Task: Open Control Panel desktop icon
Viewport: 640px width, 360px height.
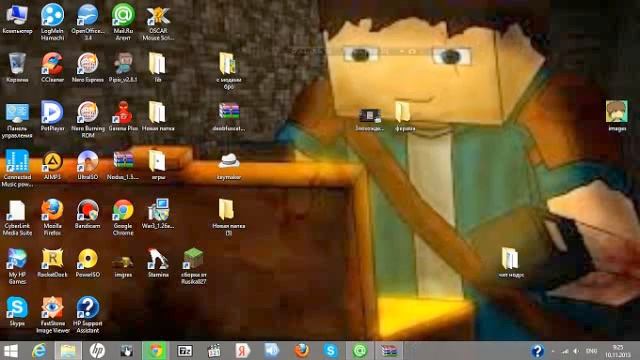Action: [17, 120]
